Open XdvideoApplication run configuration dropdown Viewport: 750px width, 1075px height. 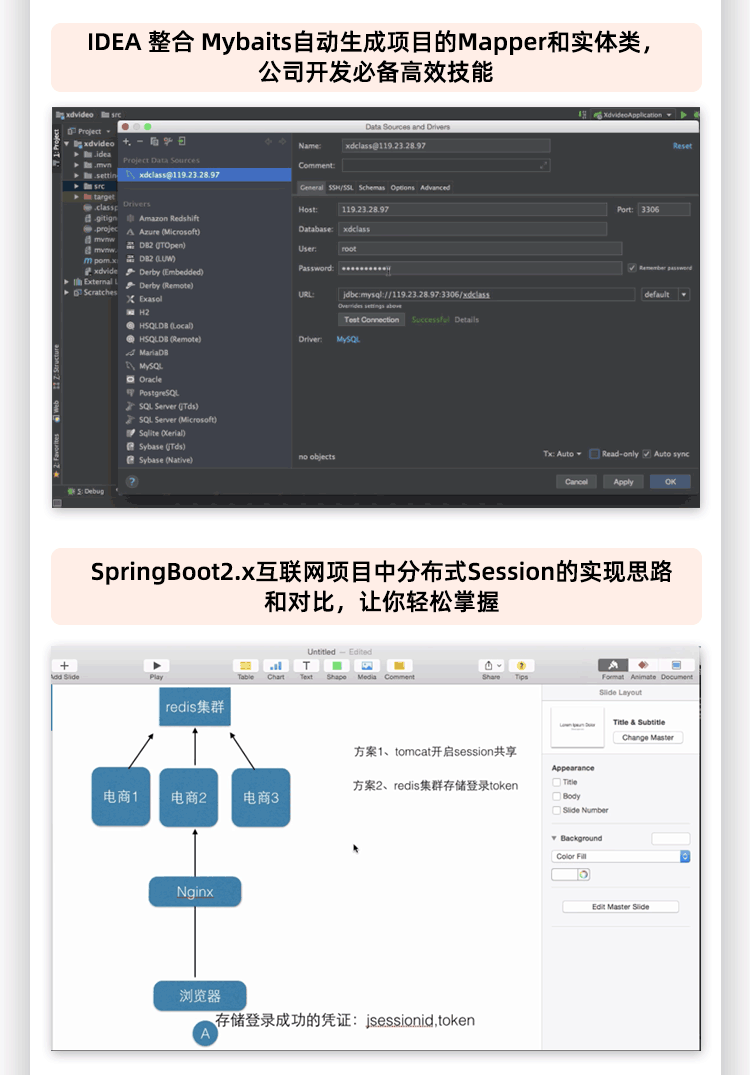[632, 114]
